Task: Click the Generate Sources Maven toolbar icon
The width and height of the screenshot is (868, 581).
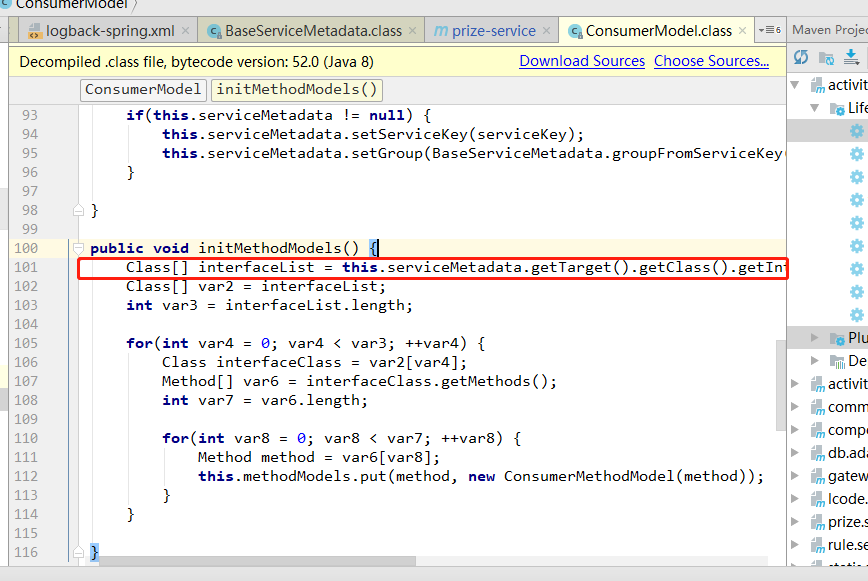Action: (x=828, y=58)
